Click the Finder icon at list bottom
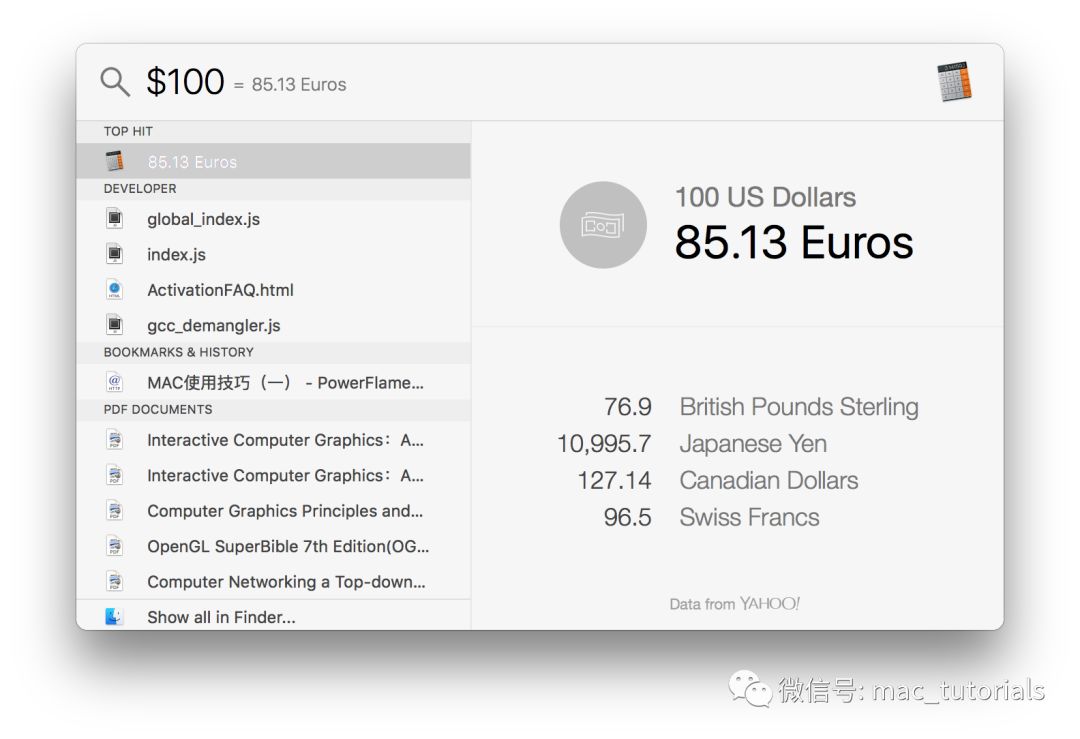The width and height of the screenshot is (1080, 739). pyautogui.click(x=115, y=617)
